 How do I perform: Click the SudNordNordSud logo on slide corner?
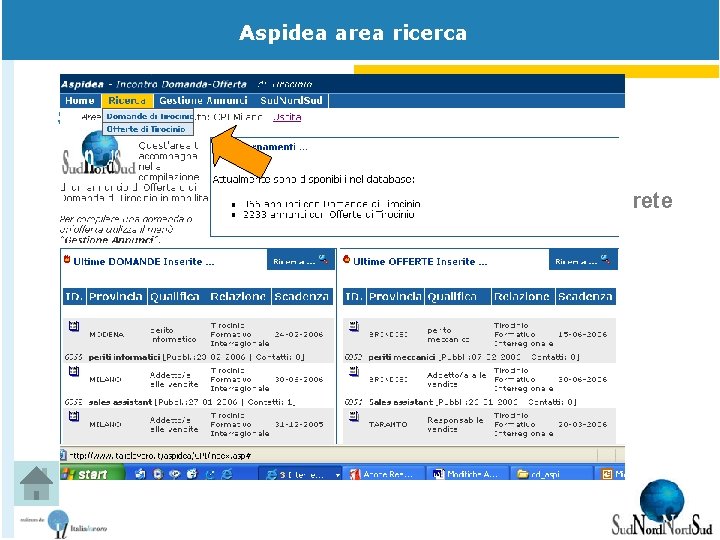coord(662,508)
